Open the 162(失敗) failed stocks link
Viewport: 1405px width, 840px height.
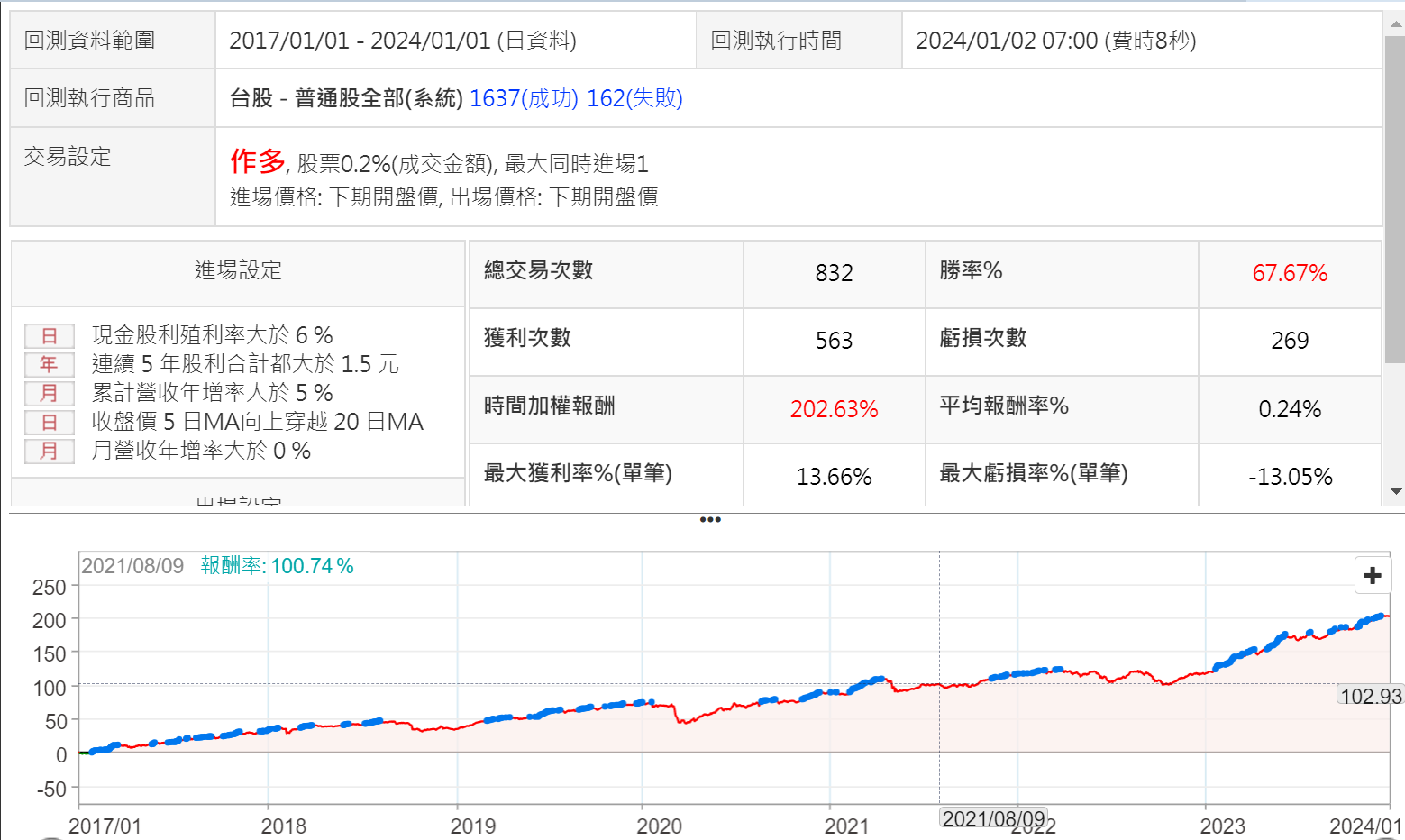[634, 98]
